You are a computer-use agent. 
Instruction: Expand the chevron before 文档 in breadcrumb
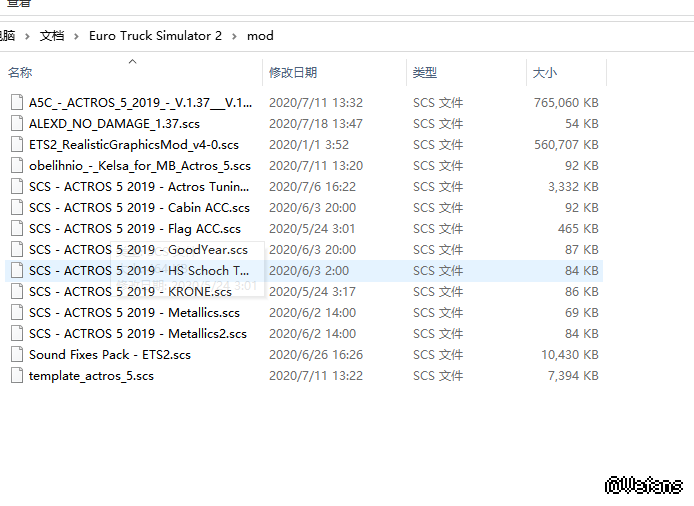[x=27, y=36]
